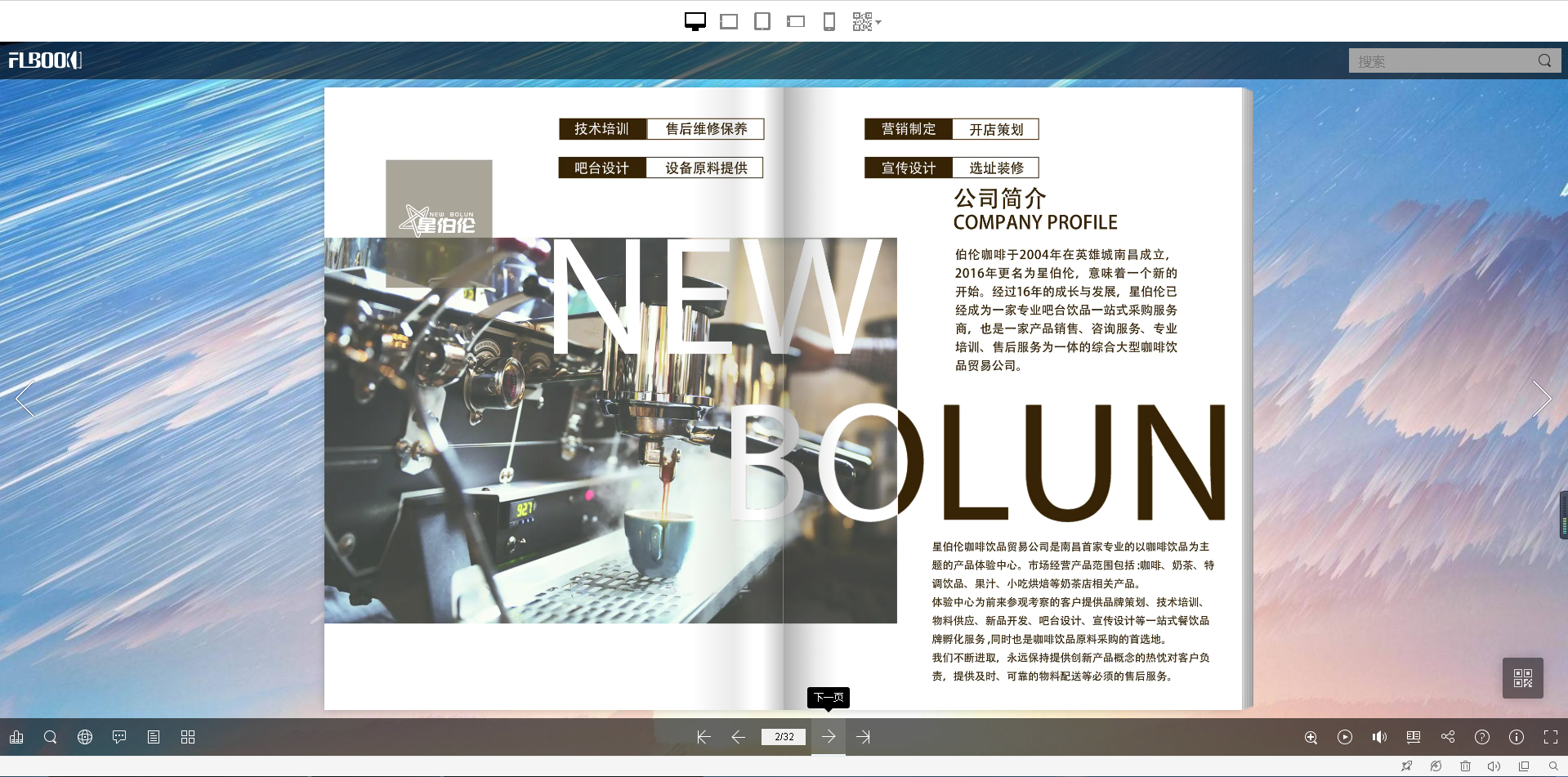The height and width of the screenshot is (777, 1568).
Task: Switch to portrait tablet preview
Action: click(762, 21)
